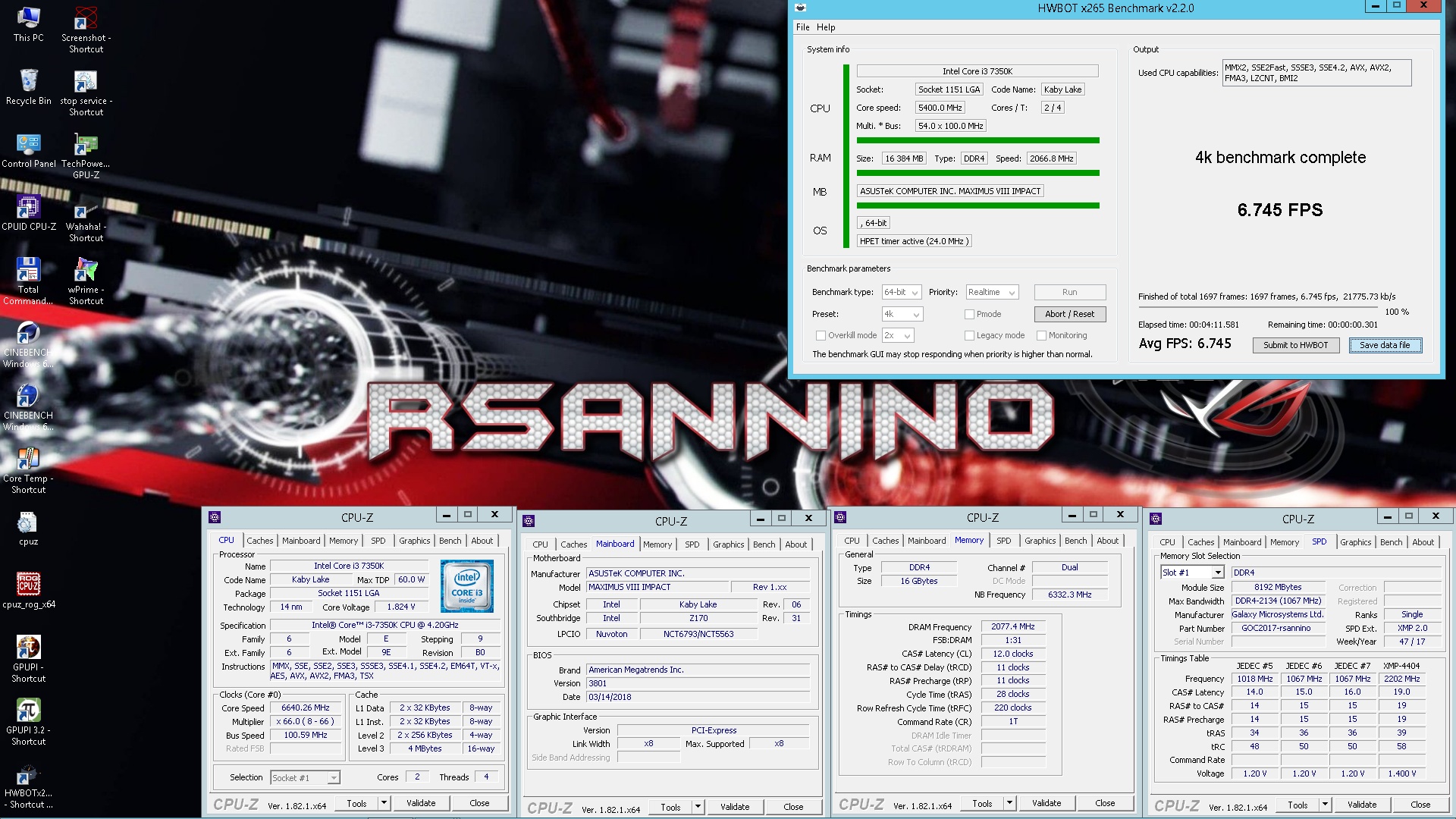This screenshot has width=1456, height=819.
Task: Click Core Voltage 1.824 V value
Action: pos(401,607)
